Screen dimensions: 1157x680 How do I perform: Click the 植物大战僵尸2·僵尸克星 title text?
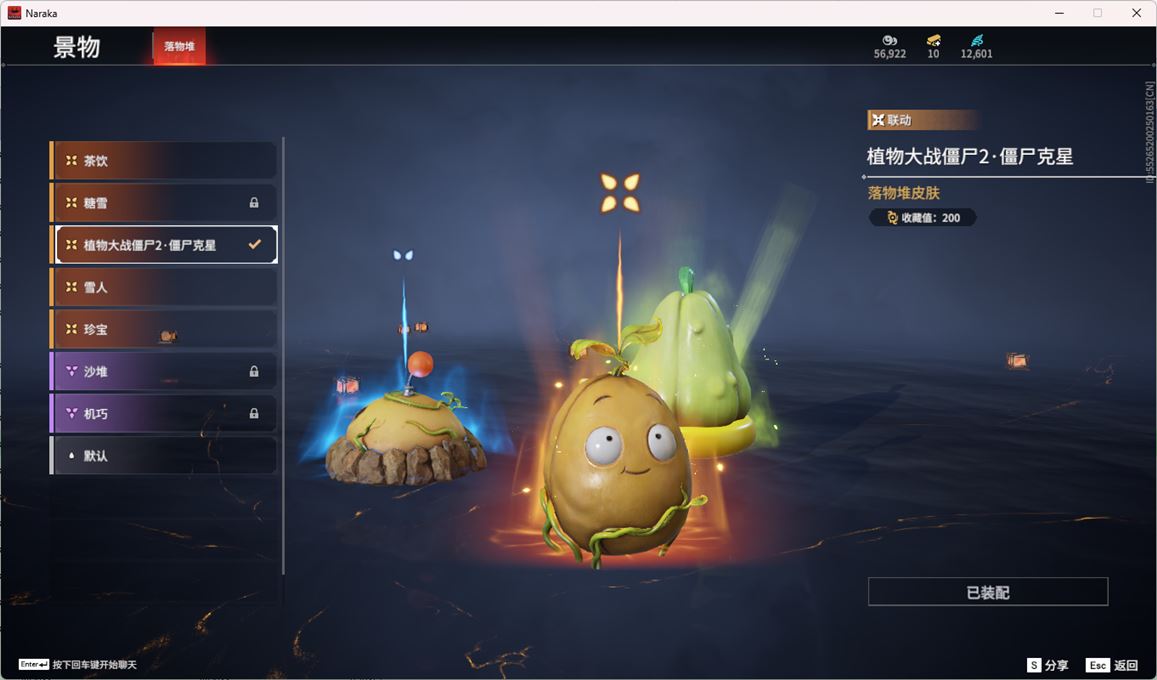970,156
